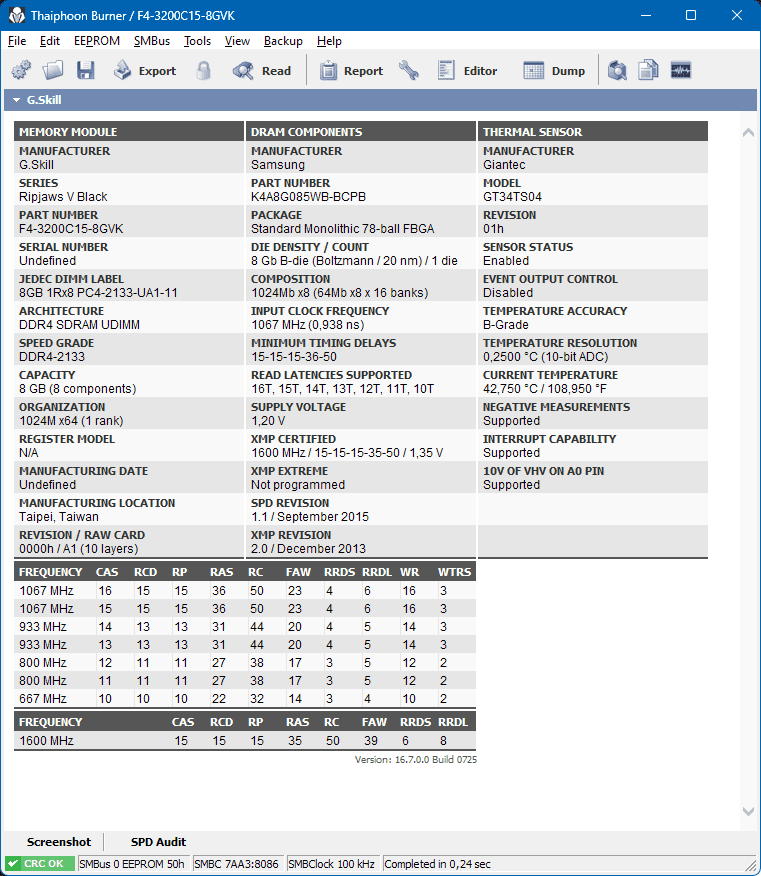Click the THERMAL SENSOR column header
This screenshot has height=876, width=761.
click(593, 132)
